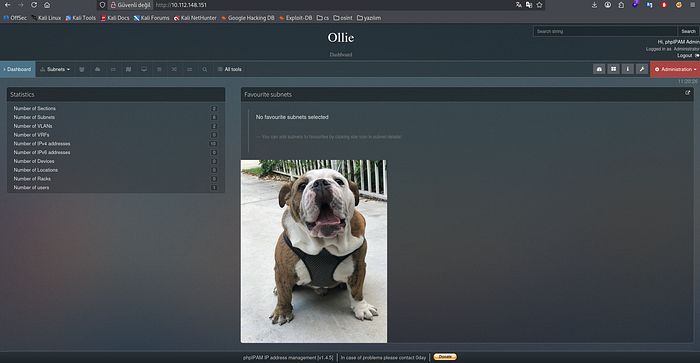Click the blue translate extension icon

click(650, 5)
